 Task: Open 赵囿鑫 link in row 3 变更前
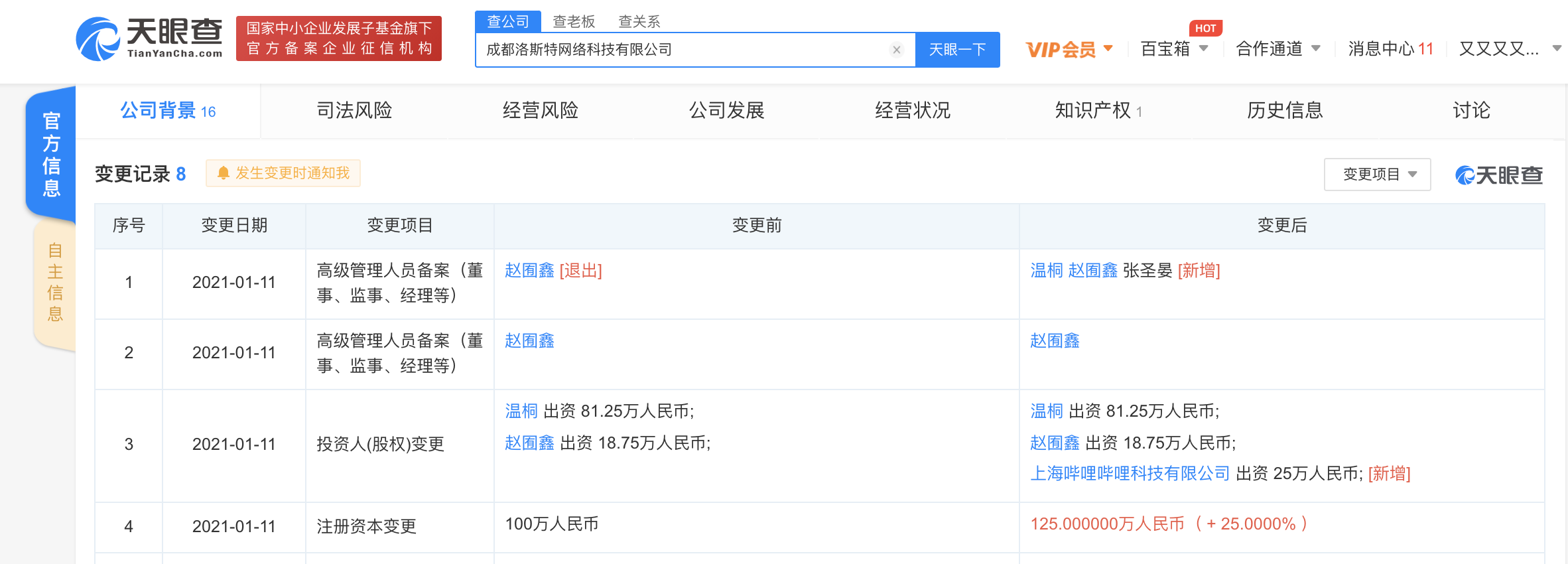[529, 443]
